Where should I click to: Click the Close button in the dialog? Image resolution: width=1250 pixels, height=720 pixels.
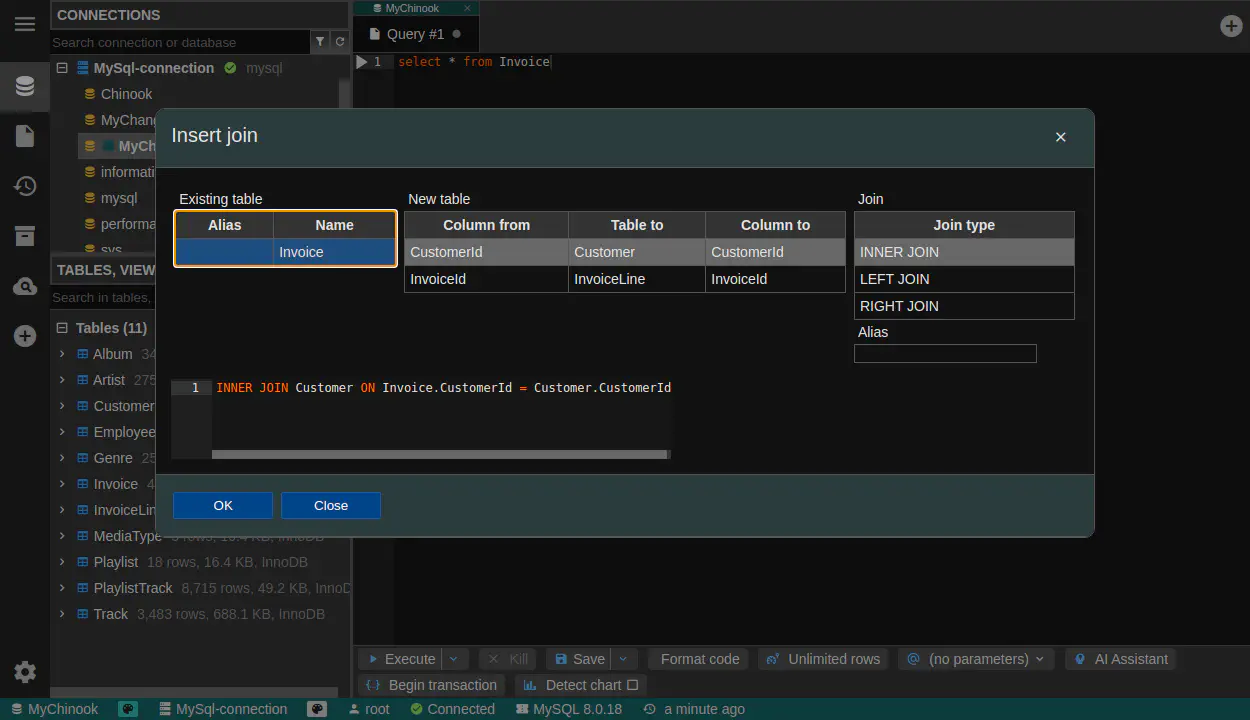tap(331, 505)
